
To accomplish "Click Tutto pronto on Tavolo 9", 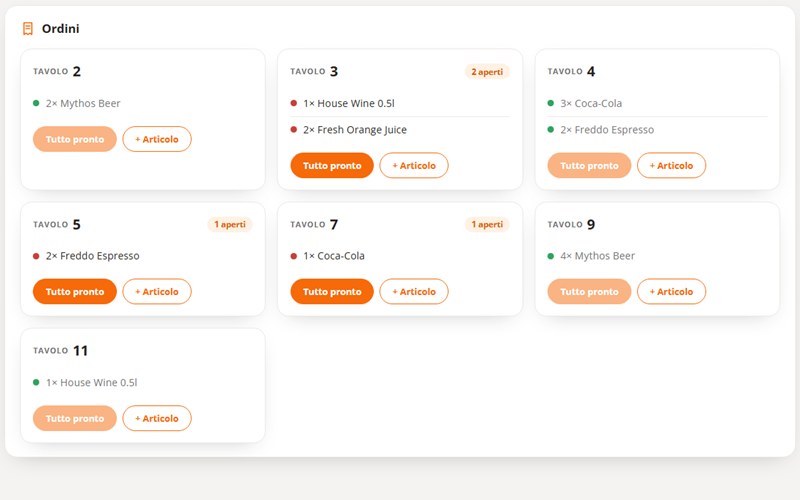I will 589,292.
